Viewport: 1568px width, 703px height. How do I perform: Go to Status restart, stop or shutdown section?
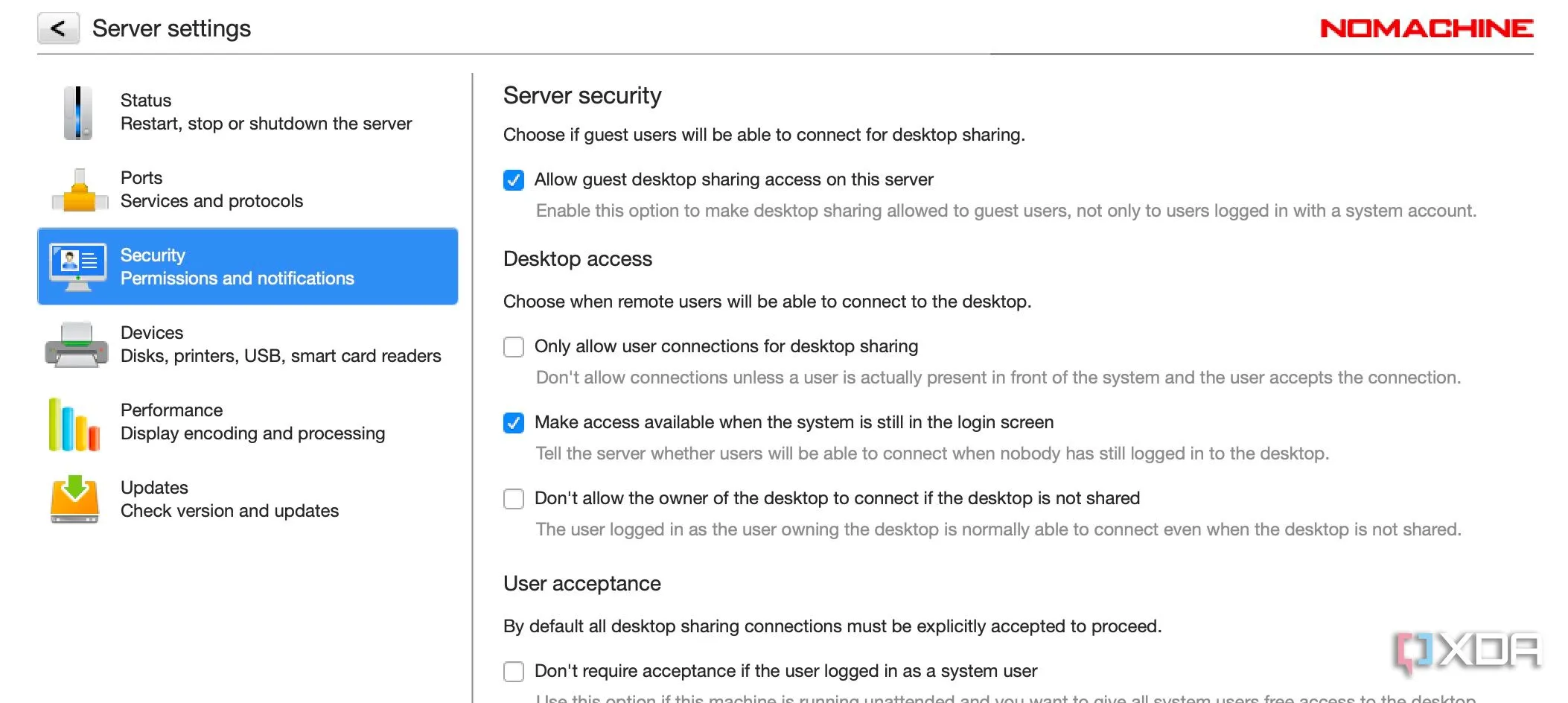(x=248, y=112)
